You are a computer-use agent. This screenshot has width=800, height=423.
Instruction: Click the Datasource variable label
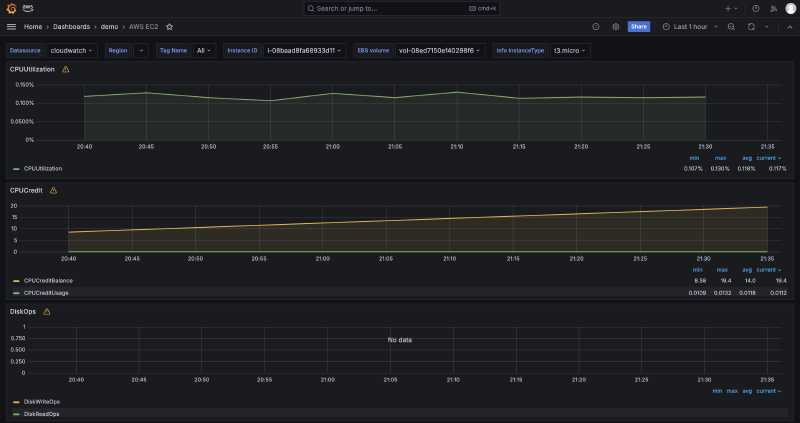point(25,51)
